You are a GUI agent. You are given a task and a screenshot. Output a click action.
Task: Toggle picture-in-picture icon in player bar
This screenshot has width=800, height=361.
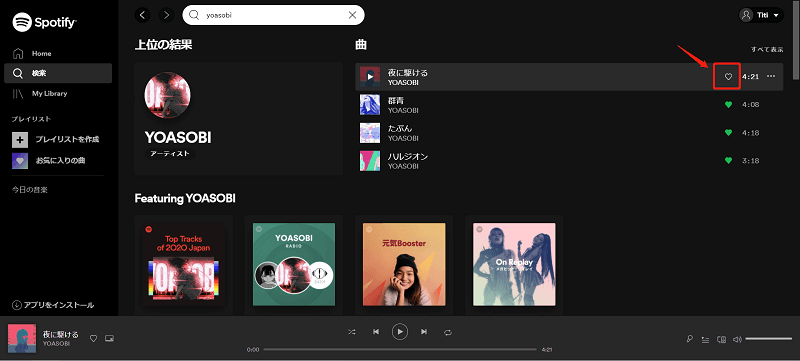[x=109, y=339]
